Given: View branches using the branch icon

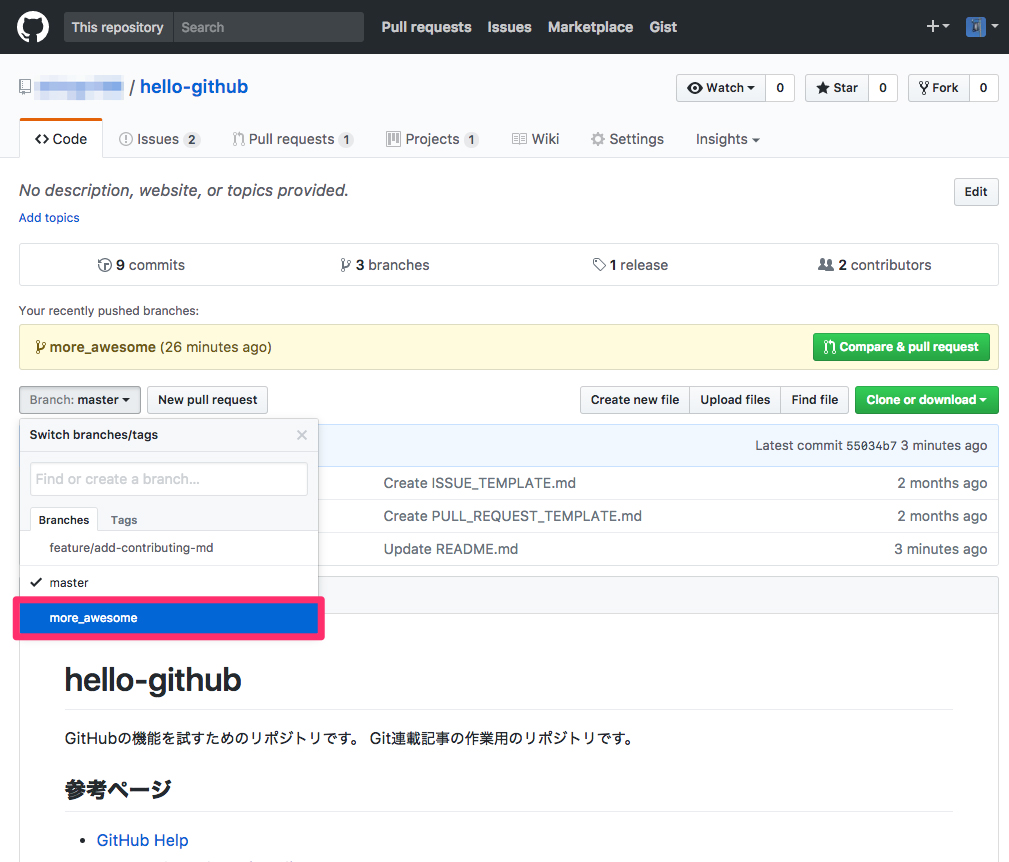Looking at the screenshot, I should tap(345, 264).
